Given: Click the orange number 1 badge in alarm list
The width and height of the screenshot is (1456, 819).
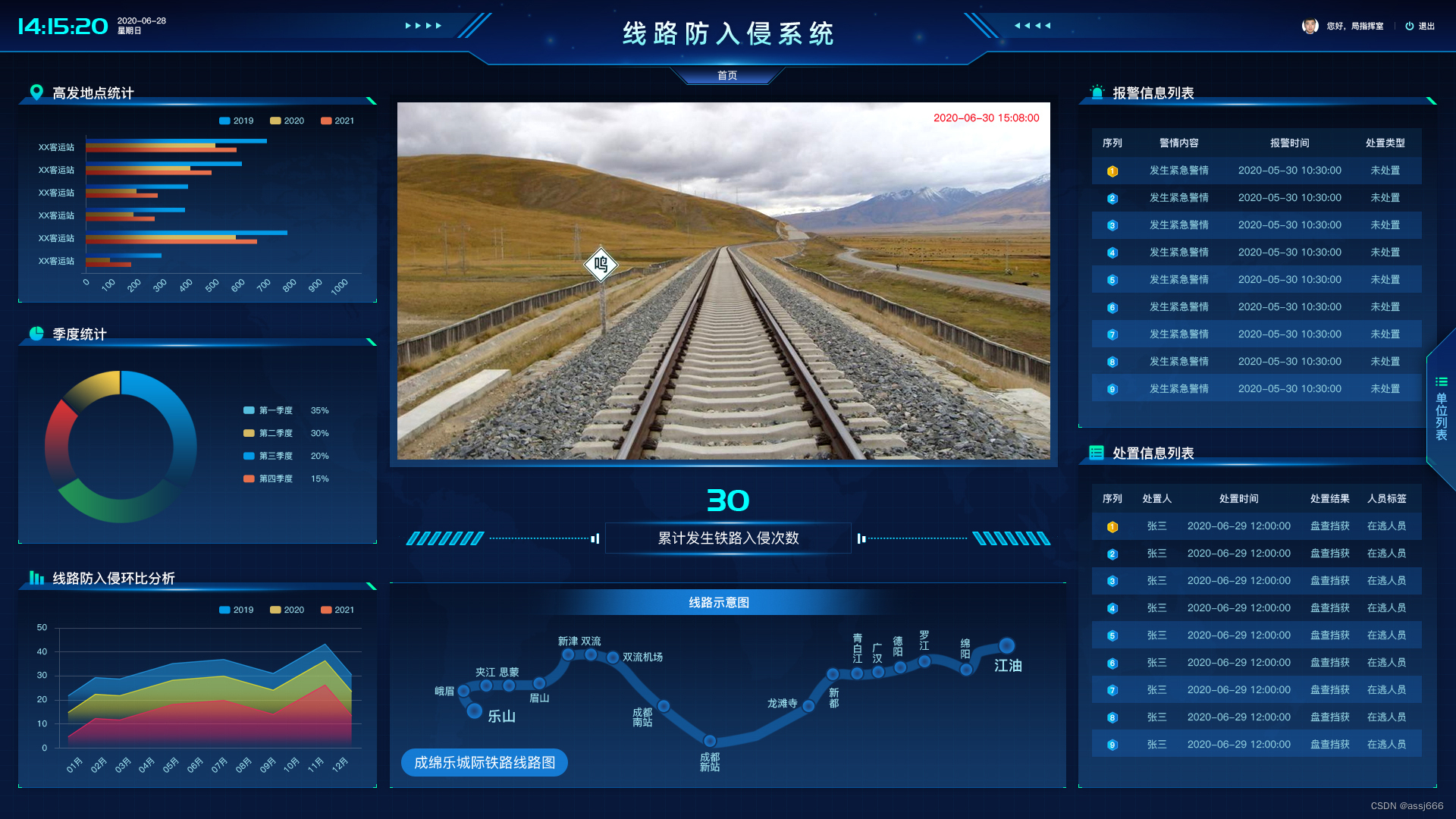Looking at the screenshot, I should pos(1112,171).
